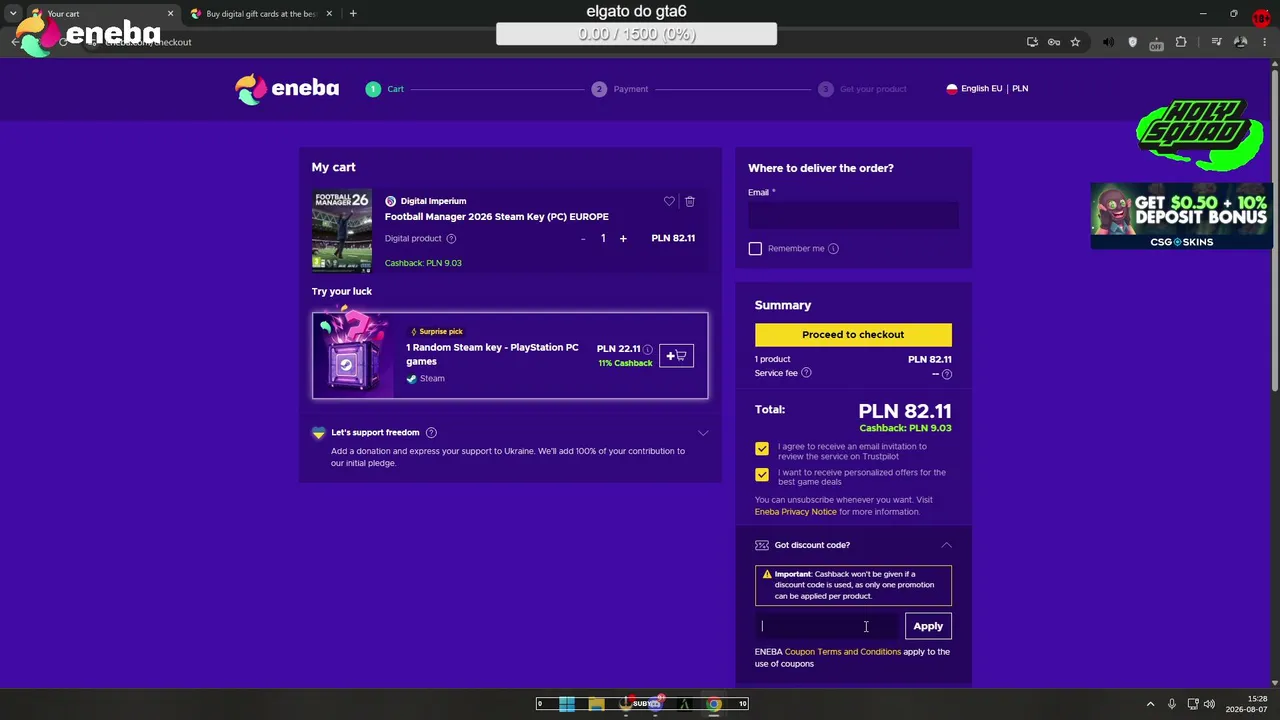Image resolution: width=1280 pixels, height=720 pixels.
Task: Click the discount code input field
Action: pyautogui.click(x=828, y=626)
